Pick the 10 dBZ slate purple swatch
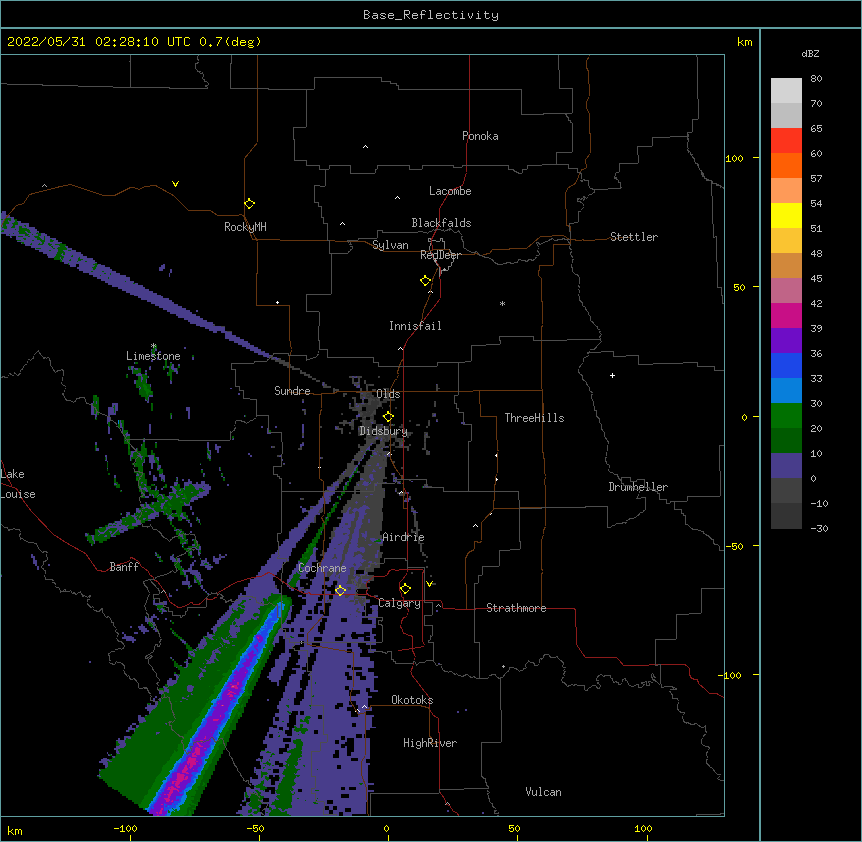Image resolution: width=862 pixels, height=842 pixels. (786, 466)
